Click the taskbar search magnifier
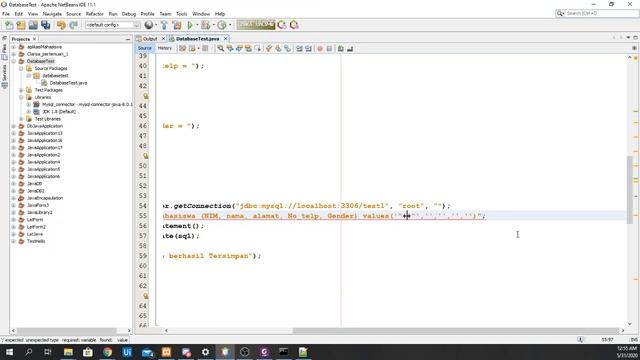This screenshot has width=640, height=360. tap(29, 352)
